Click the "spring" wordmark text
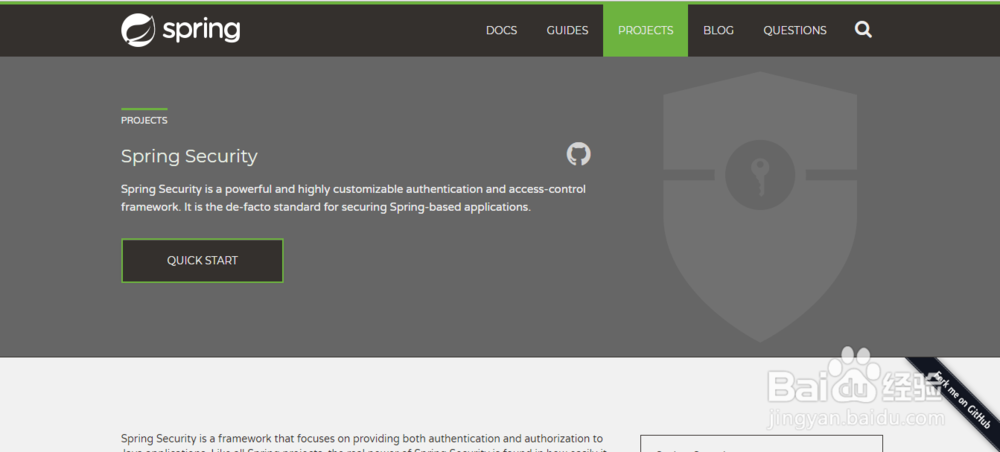The height and width of the screenshot is (452, 1000). coord(201,30)
